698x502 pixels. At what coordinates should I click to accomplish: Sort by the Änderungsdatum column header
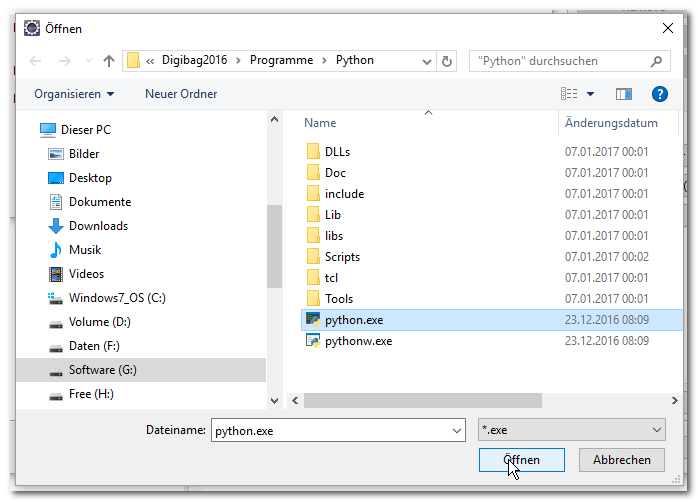click(x=611, y=123)
